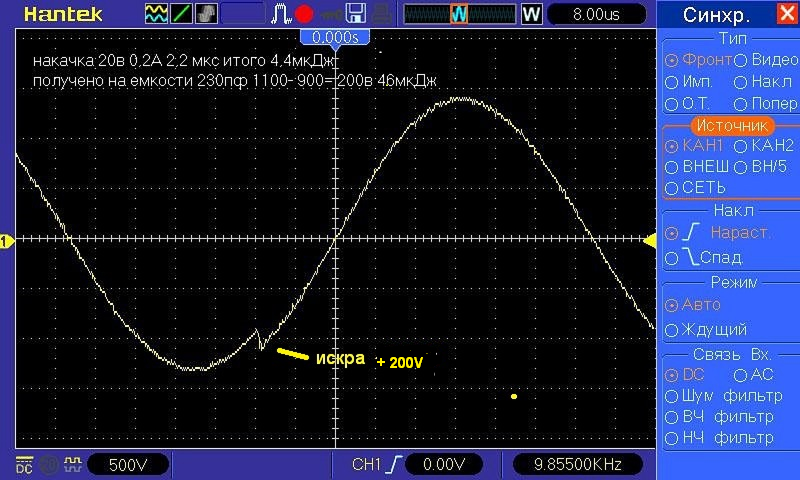Screen dimensions: 800x480
Task: Click the two-channel waveform display icon
Action: (x=156, y=14)
